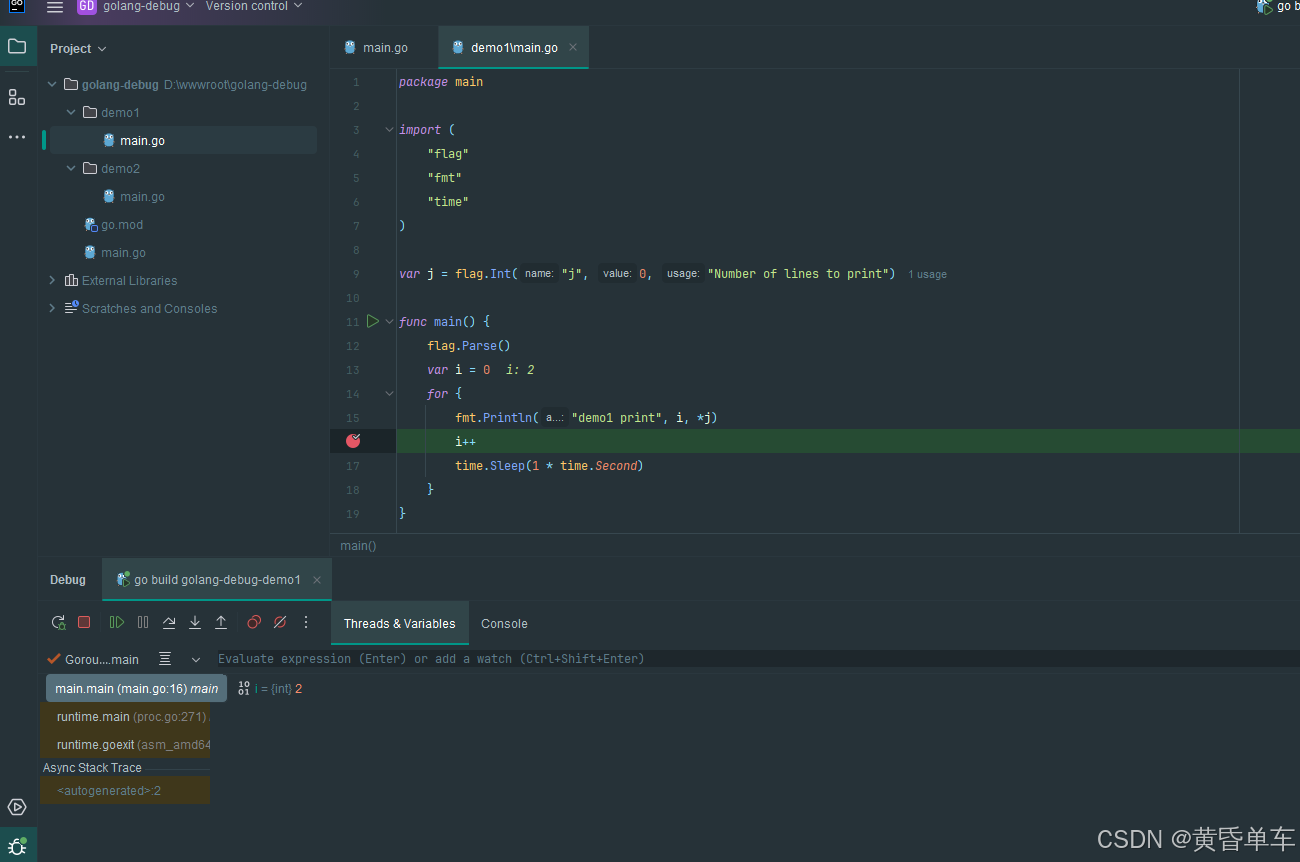Click the Step Out debug icon
Image resolution: width=1300 pixels, height=862 pixels.
click(x=221, y=622)
